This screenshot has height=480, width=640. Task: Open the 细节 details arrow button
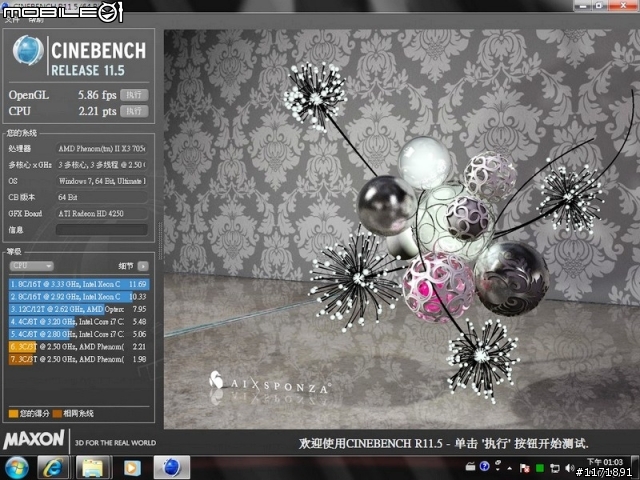coord(143,266)
